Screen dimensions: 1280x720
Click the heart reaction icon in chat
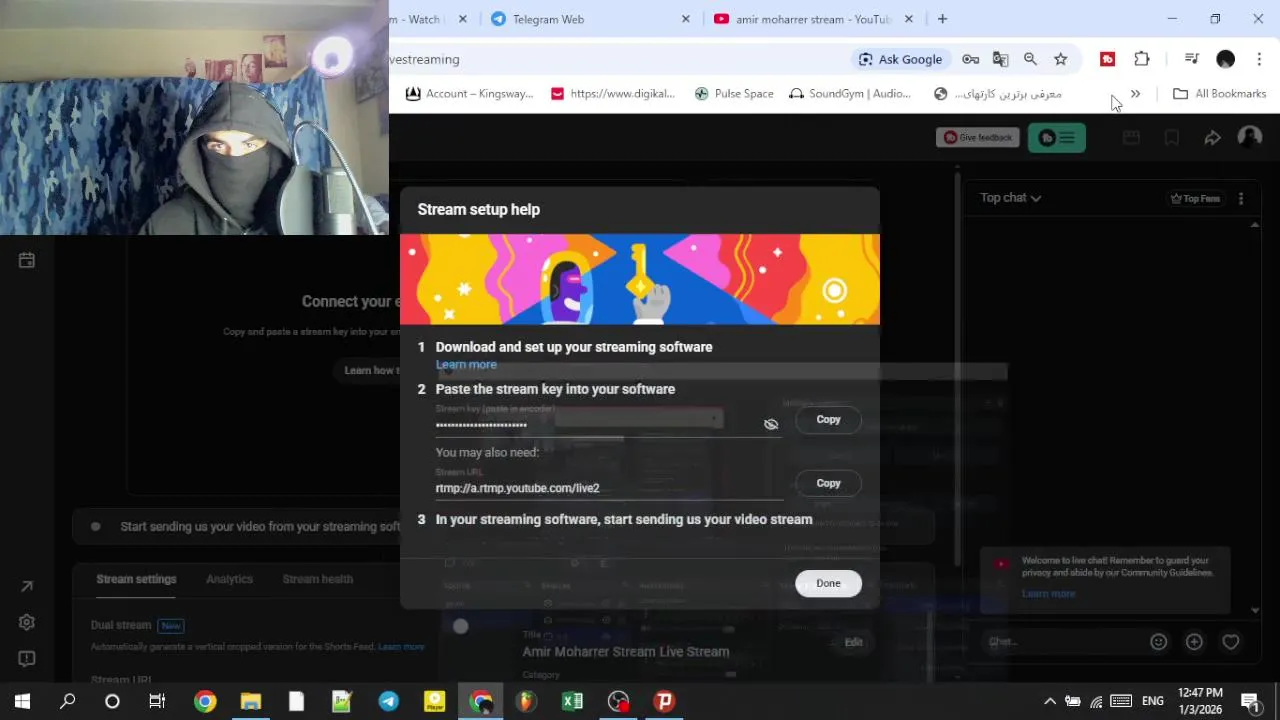click(1231, 642)
